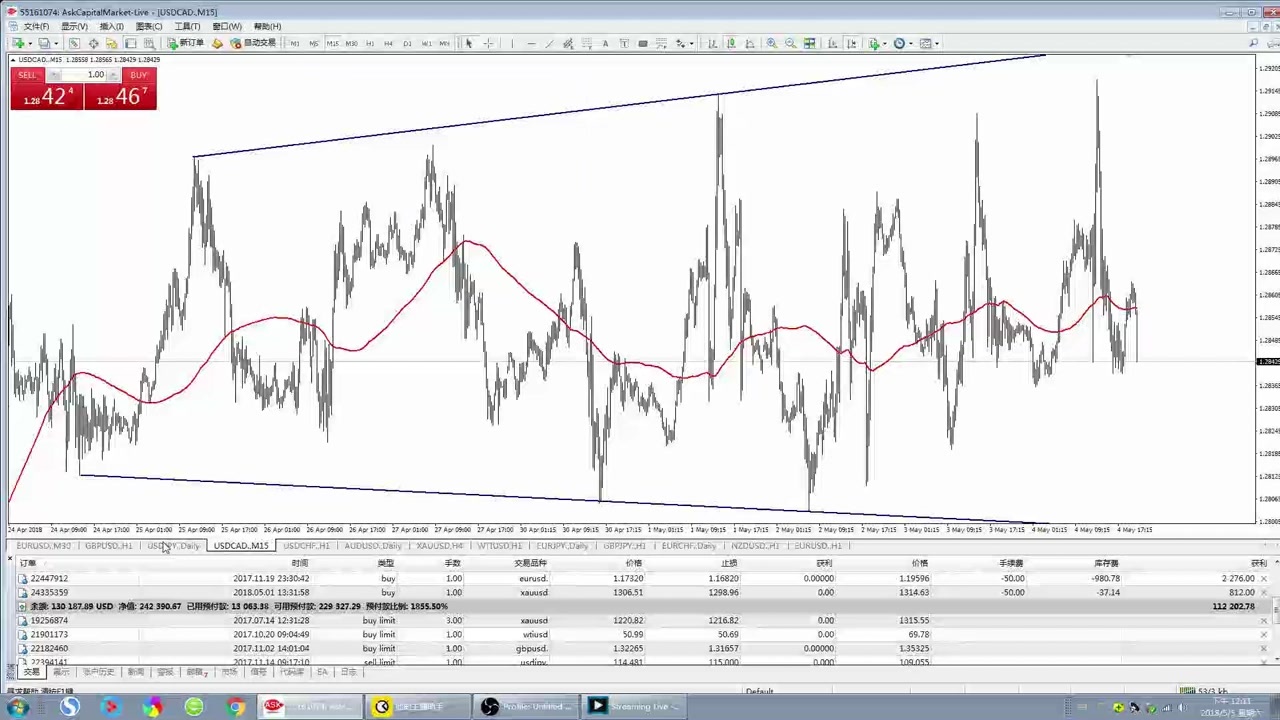Viewport: 1280px width, 720px height.
Task: Click the new chart toolbar icon
Action: [18, 43]
